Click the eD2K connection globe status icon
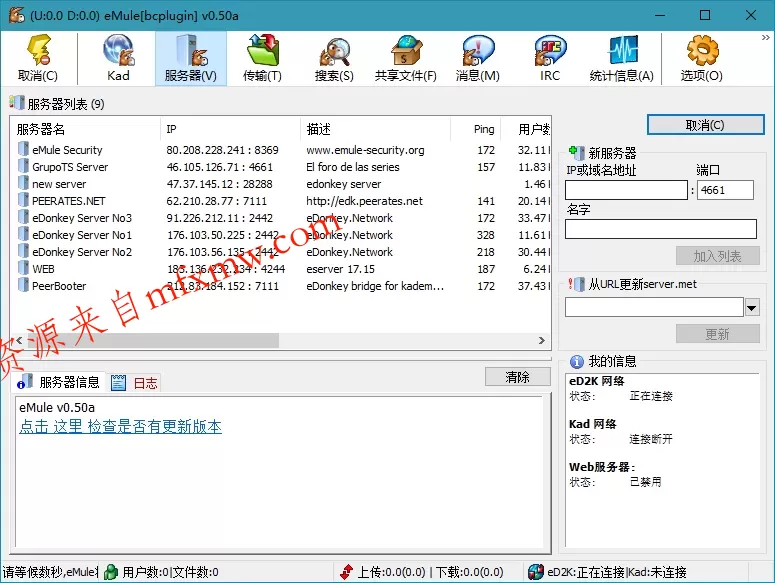This screenshot has height=583, width=775. (x=536, y=572)
